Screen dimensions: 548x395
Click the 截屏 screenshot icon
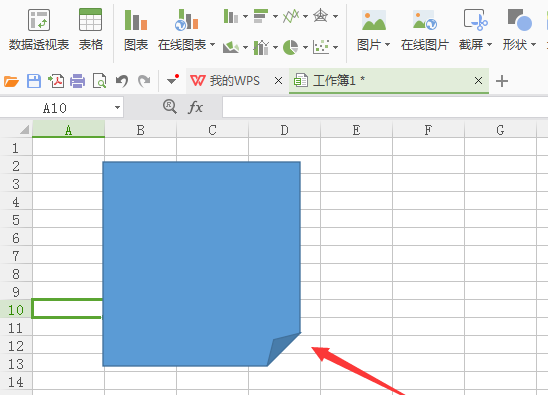coord(475,19)
